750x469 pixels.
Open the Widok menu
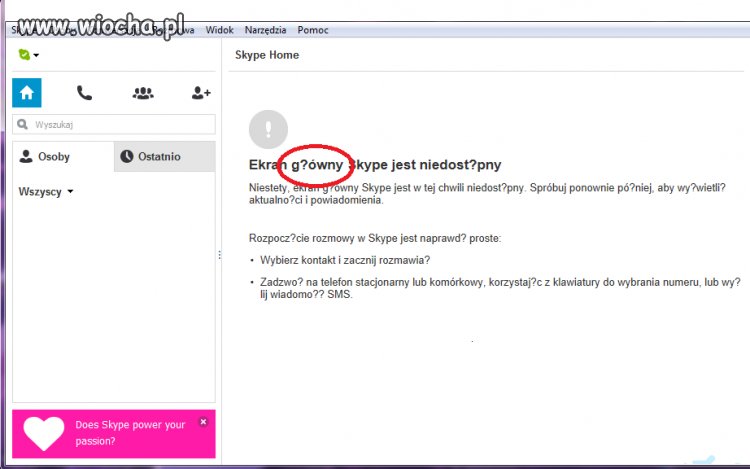click(x=220, y=30)
